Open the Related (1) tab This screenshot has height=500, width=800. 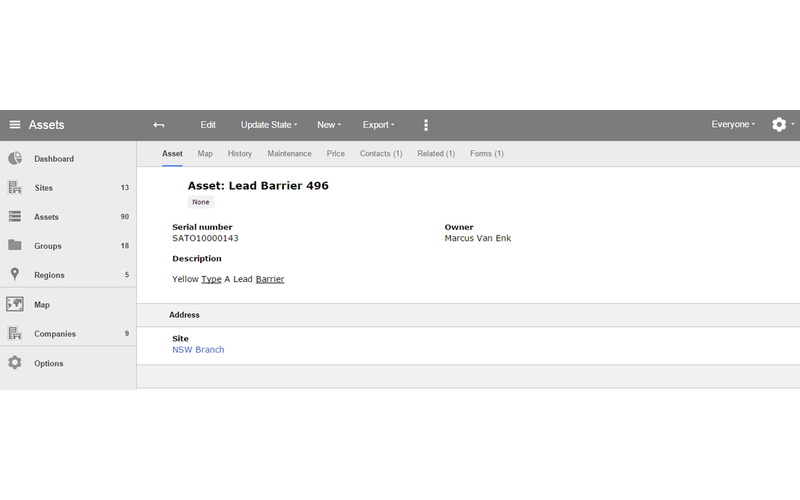[x=436, y=154]
